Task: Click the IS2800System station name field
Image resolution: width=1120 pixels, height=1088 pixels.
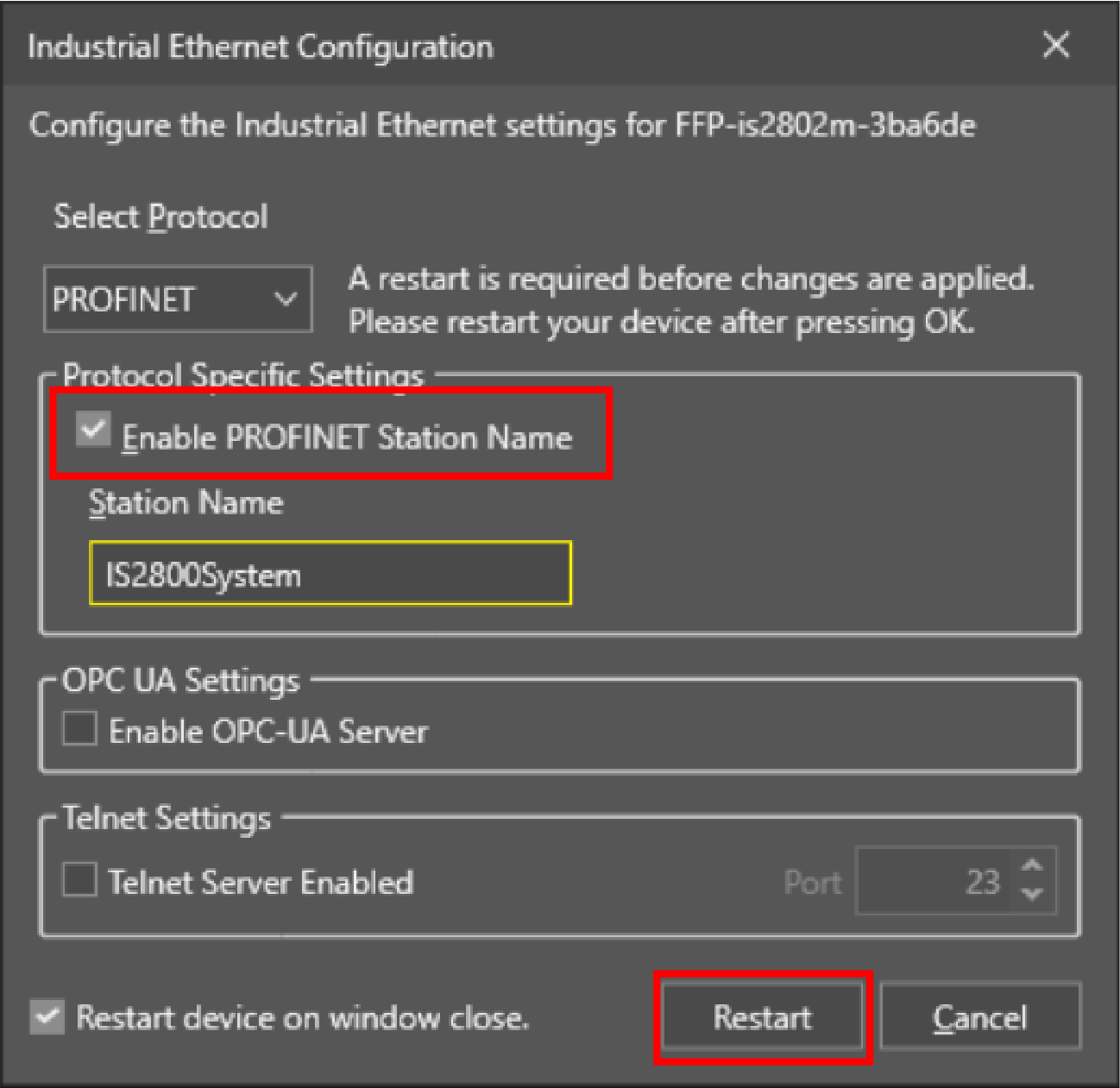Action: pyautogui.click(x=330, y=574)
